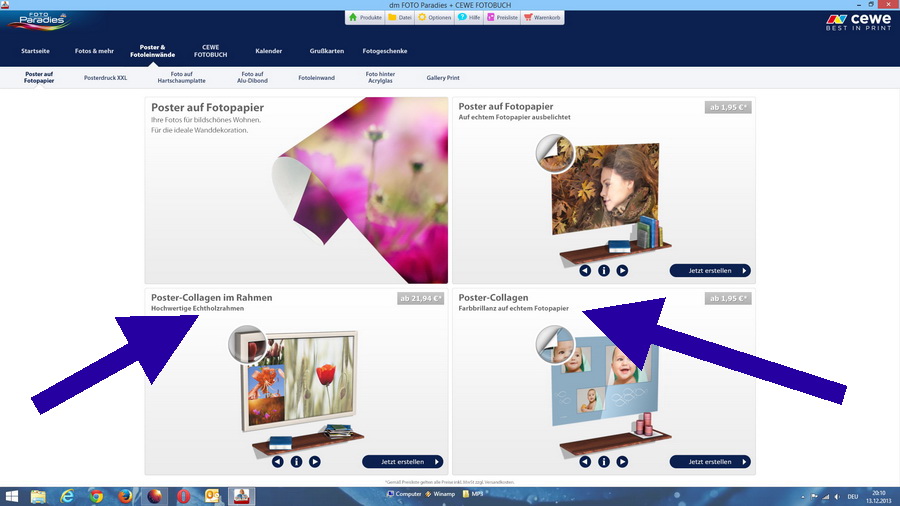Open info icon in Poster auf Fotopapier card
Viewport: 900px width, 506px height.
coord(604,270)
